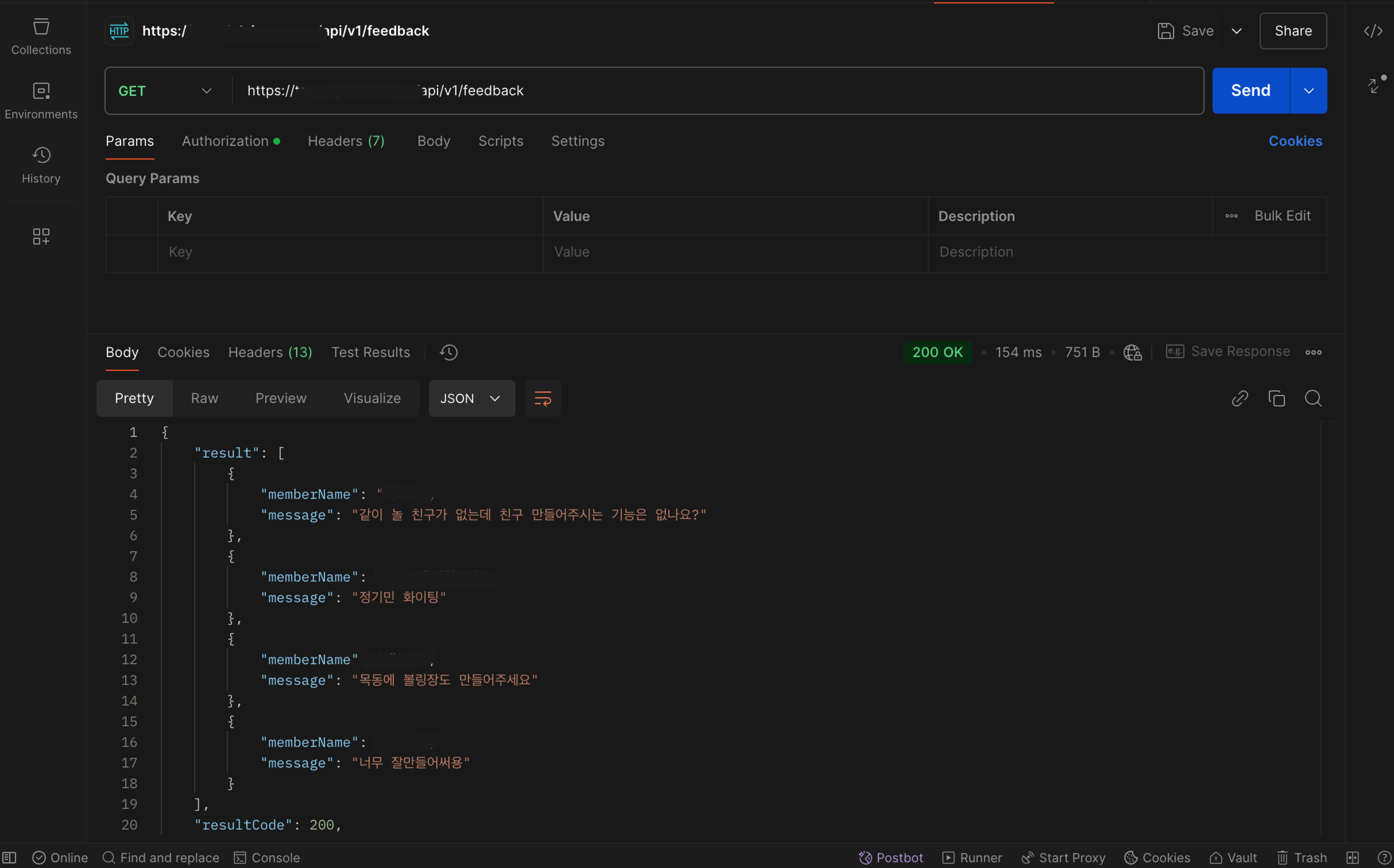Click the Share button
Image resolution: width=1394 pixels, height=868 pixels.
coord(1293,31)
